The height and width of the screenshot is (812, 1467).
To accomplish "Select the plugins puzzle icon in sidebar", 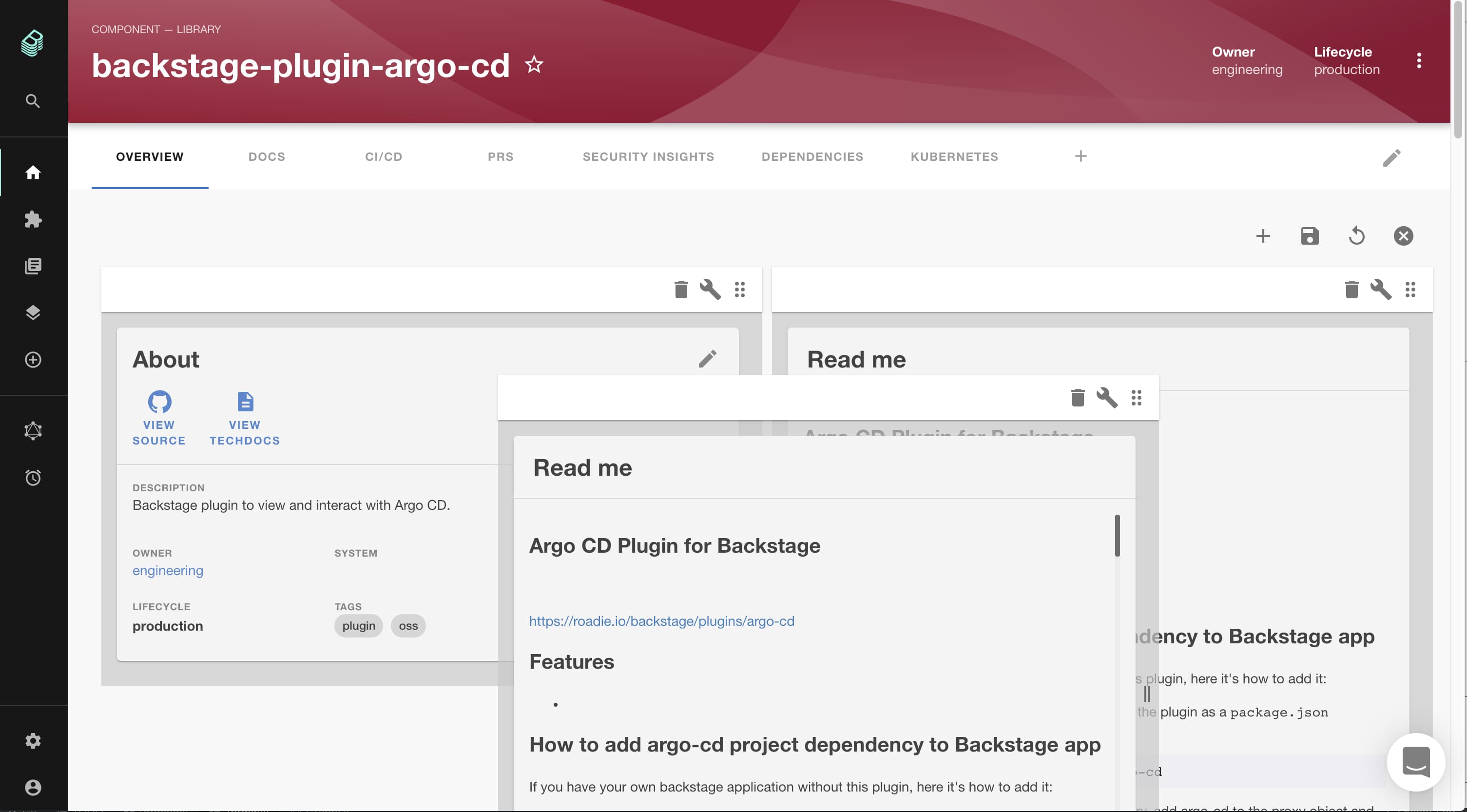I will (x=33, y=219).
